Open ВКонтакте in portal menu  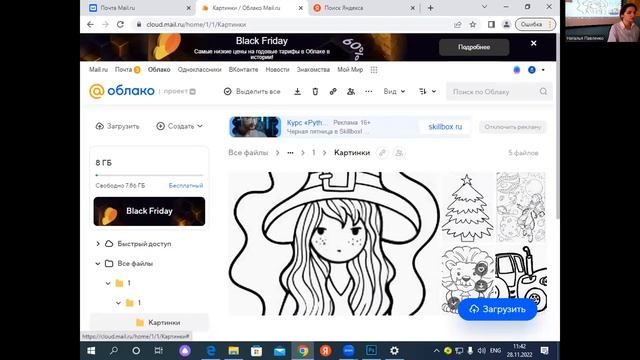[243, 70]
